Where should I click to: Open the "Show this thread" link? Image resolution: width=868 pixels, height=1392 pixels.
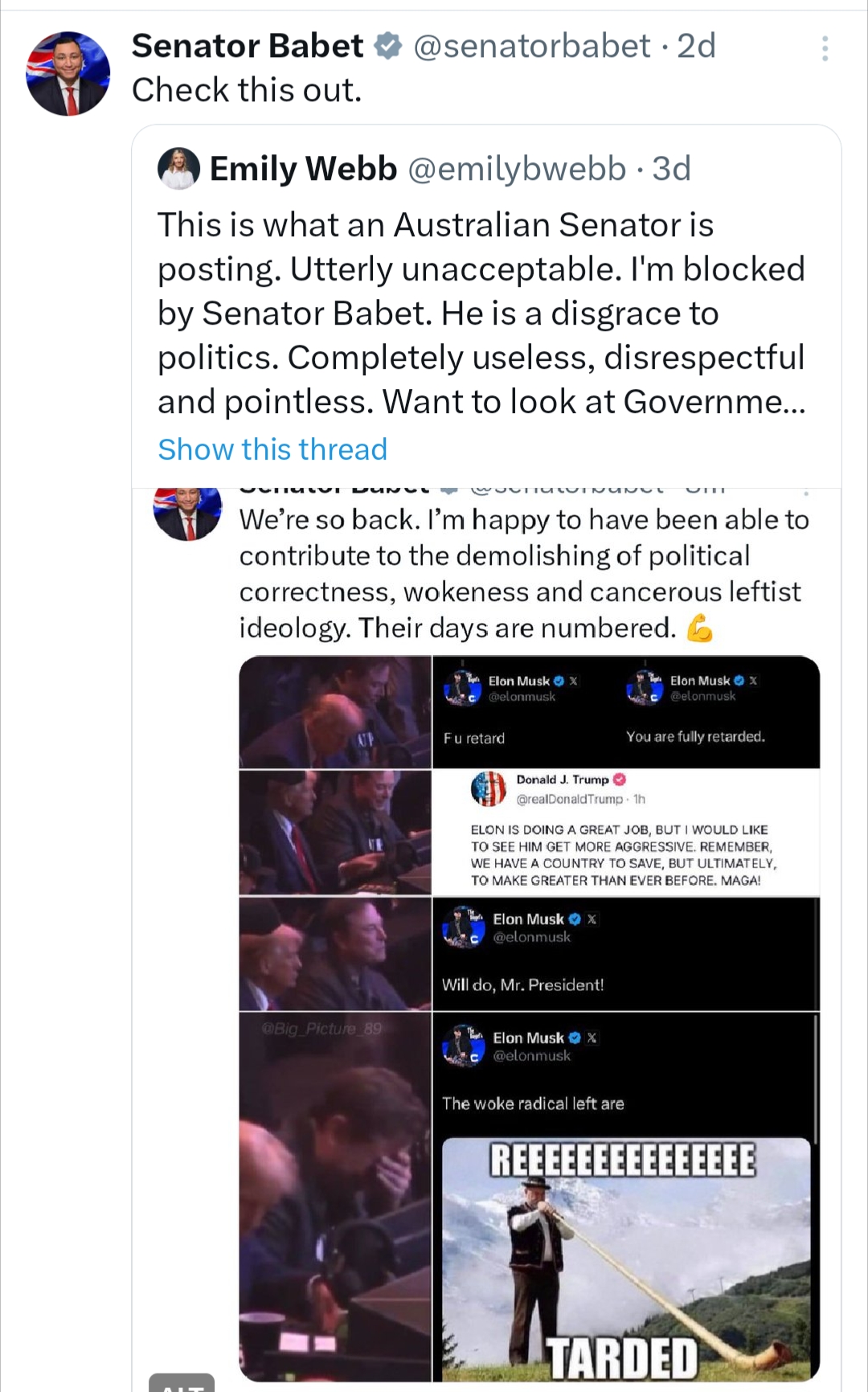pos(272,449)
